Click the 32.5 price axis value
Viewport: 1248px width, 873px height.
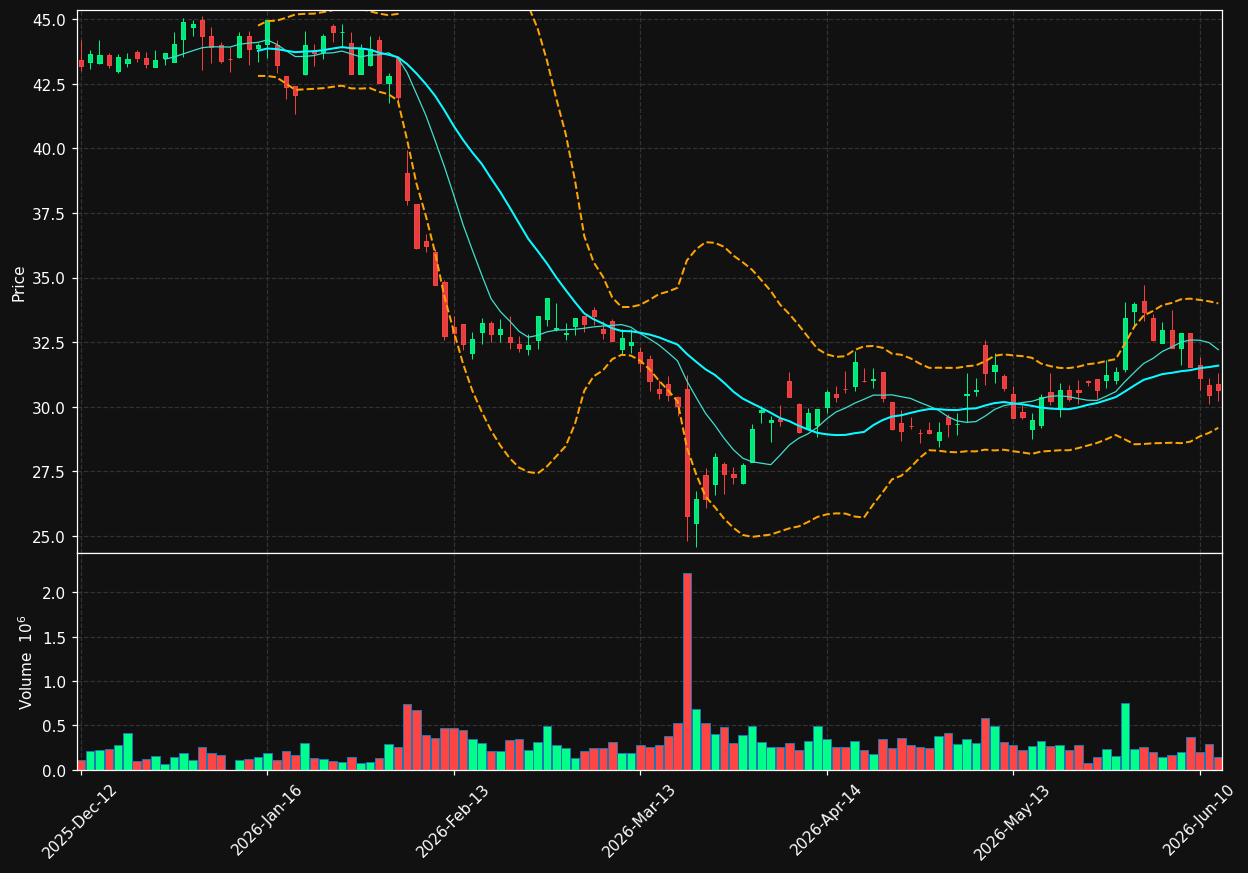(50, 343)
